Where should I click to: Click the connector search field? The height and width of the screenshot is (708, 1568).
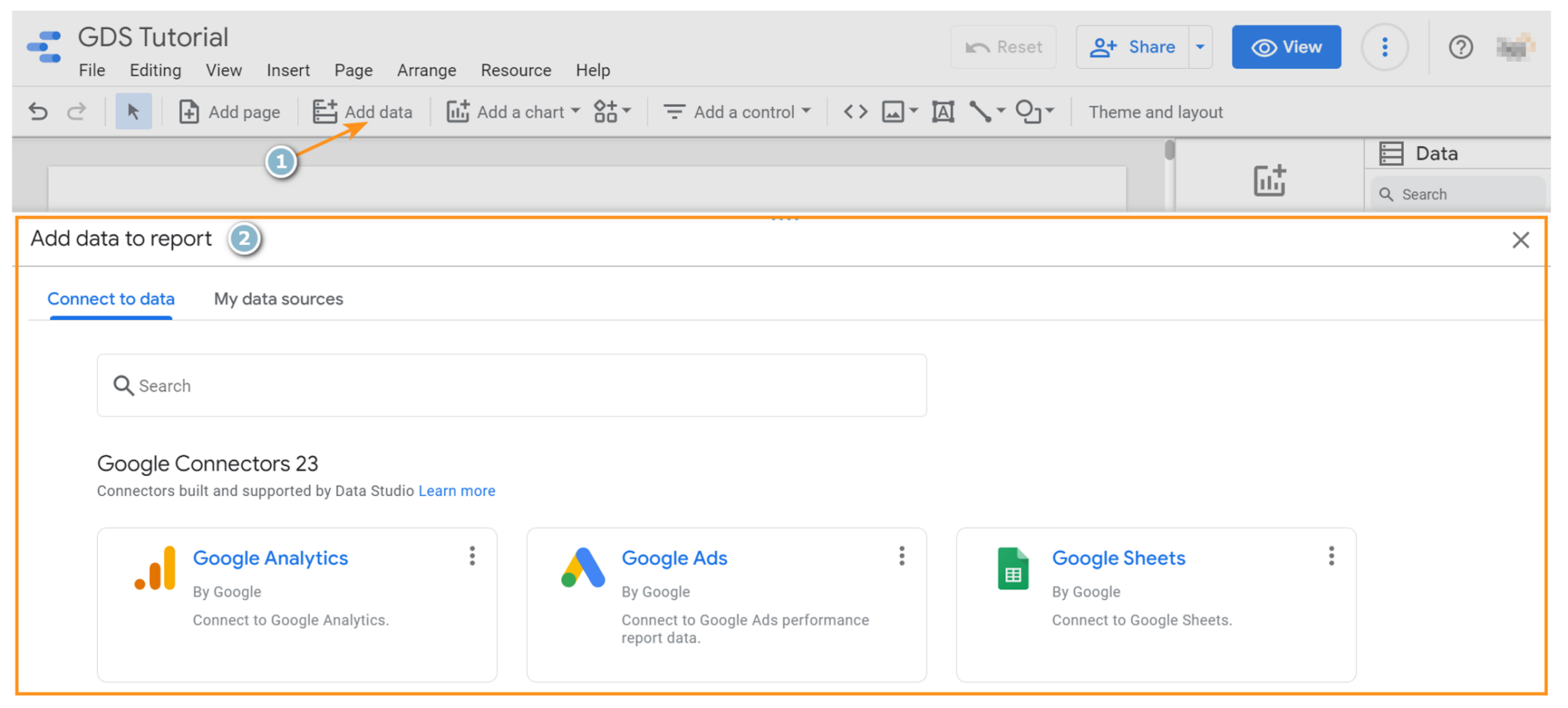point(511,385)
